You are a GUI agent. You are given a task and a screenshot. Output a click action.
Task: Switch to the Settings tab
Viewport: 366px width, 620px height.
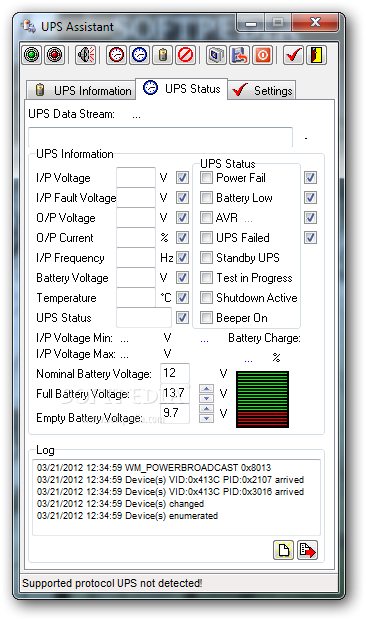coord(261,90)
